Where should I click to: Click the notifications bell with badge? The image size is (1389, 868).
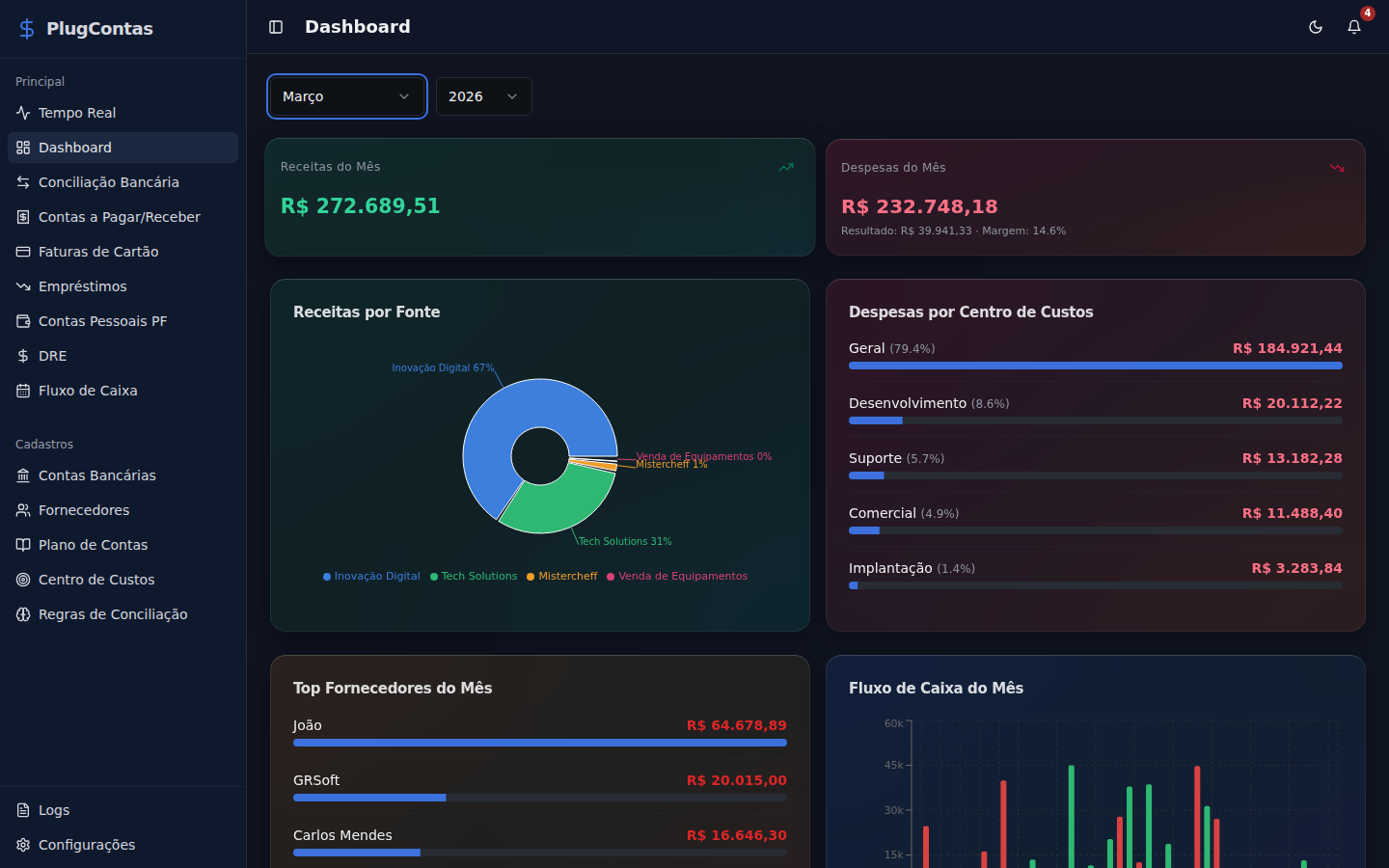(x=1354, y=28)
